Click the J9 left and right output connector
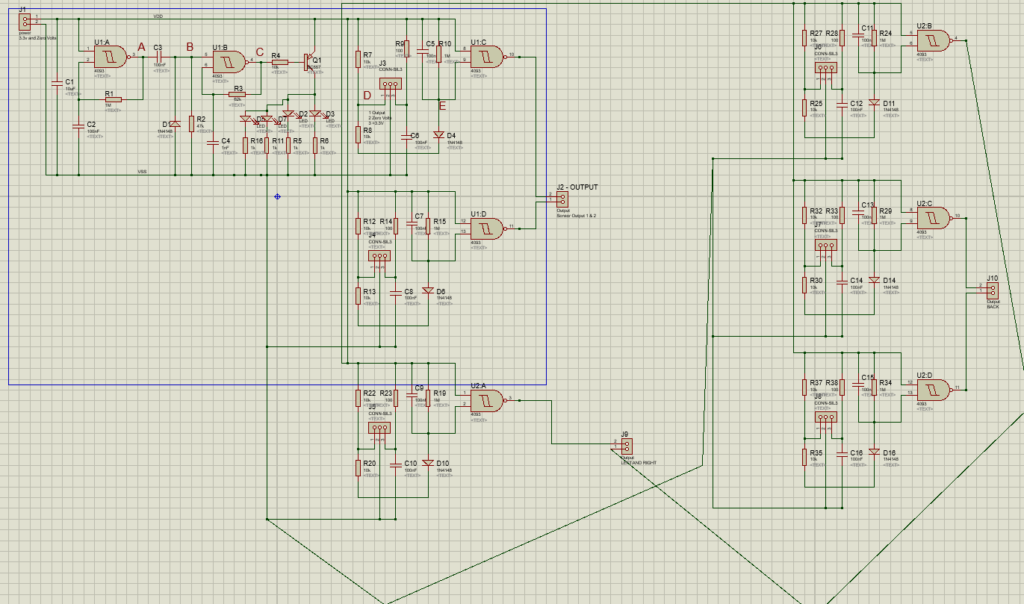The width and height of the screenshot is (1024, 604). [626, 446]
